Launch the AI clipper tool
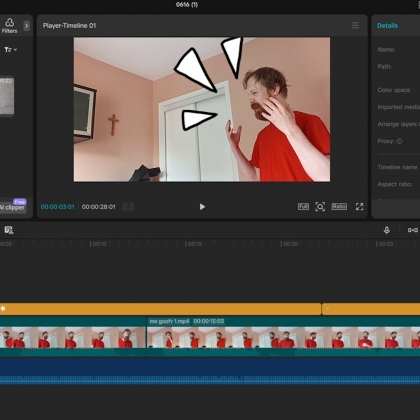The image size is (420, 420). point(13,207)
